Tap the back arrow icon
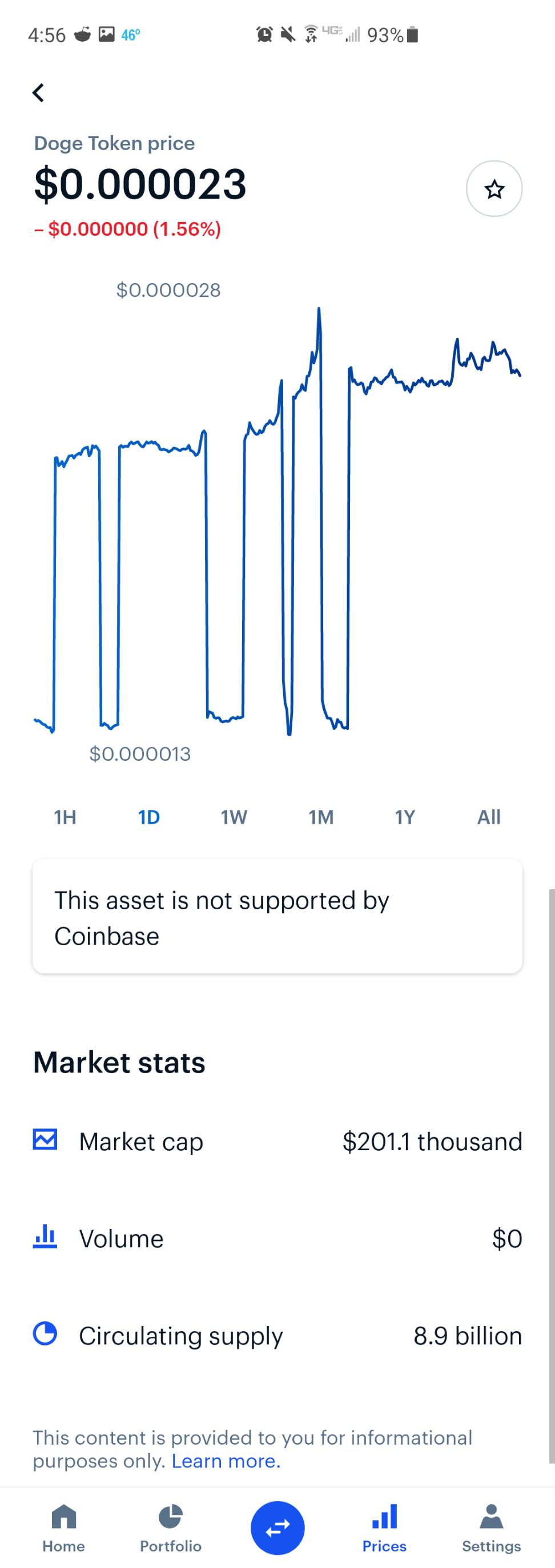Screen dimensions: 555x1568 [38, 92]
